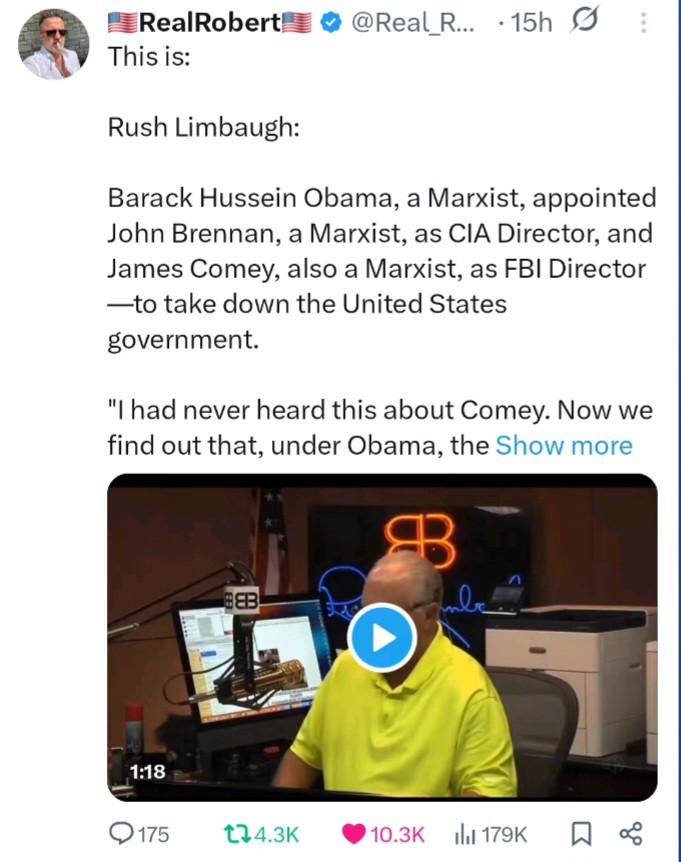Click the slashed-circle icon beside timestamp

[582, 22]
